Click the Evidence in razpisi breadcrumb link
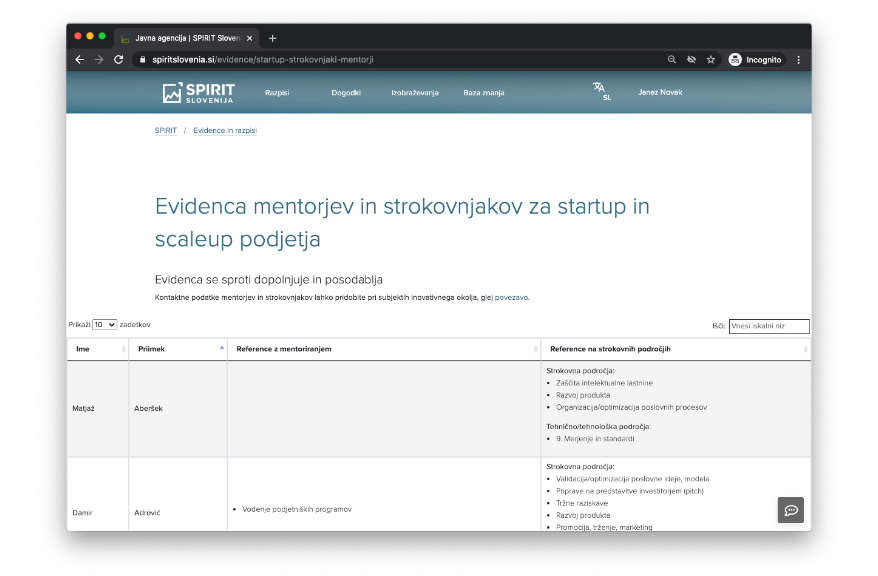Viewport: 878px width, 576px height. pyautogui.click(x=225, y=130)
